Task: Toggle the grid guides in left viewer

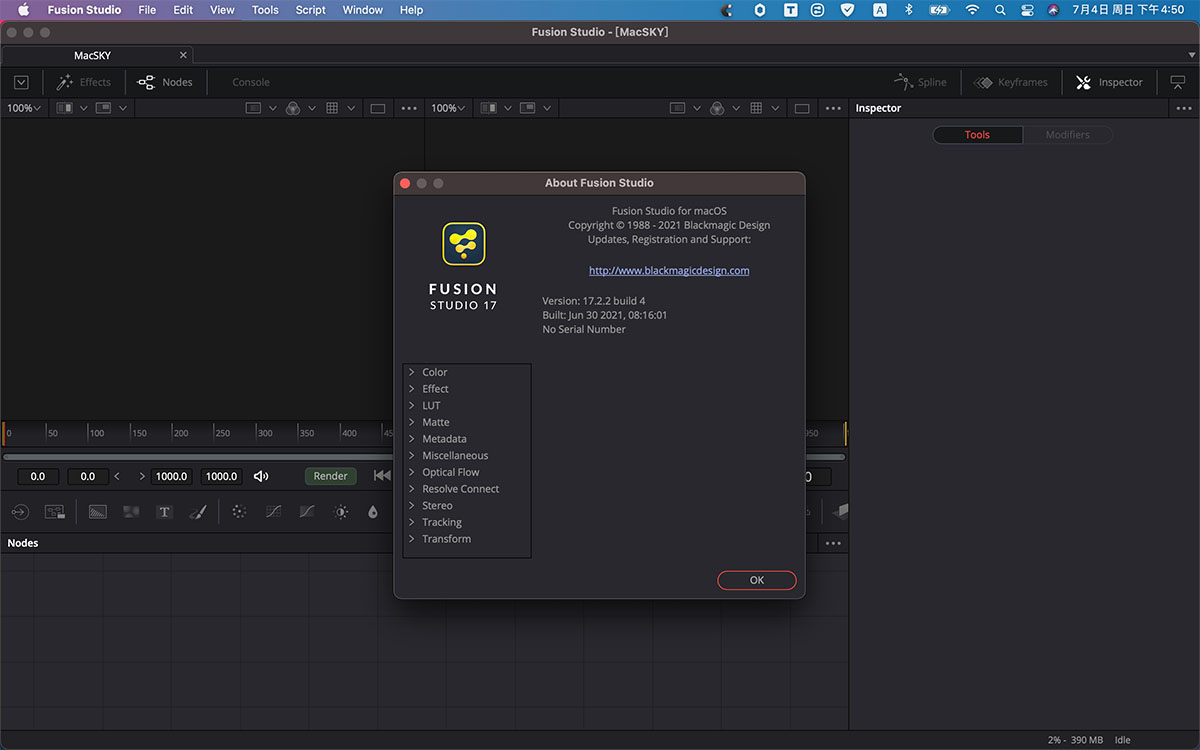Action: pyautogui.click(x=333, y=108)
